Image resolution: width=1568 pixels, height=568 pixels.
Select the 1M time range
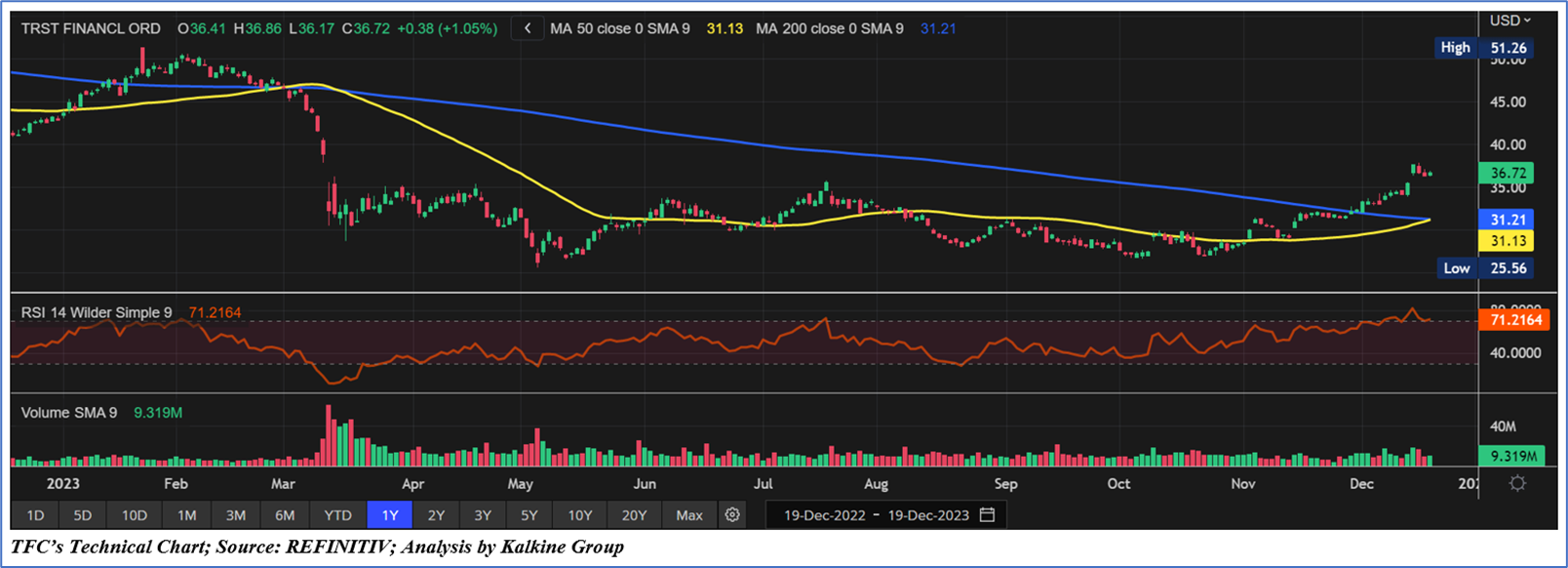click(187, 514)
